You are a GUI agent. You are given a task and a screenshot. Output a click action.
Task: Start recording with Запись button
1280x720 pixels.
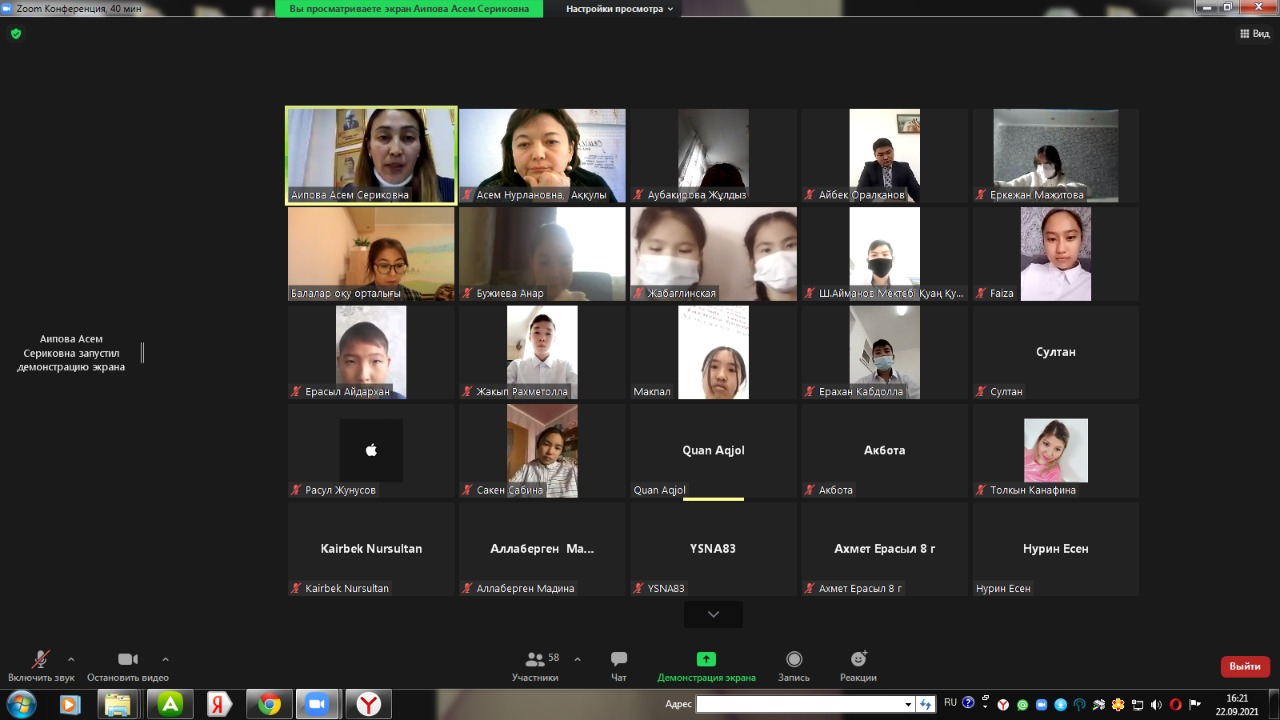point(794,660)
